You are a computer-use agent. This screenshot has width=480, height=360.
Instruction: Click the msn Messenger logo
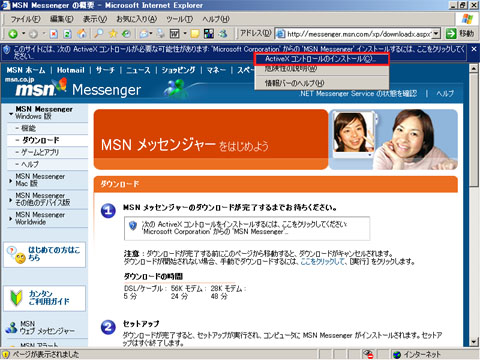[78, 89]
